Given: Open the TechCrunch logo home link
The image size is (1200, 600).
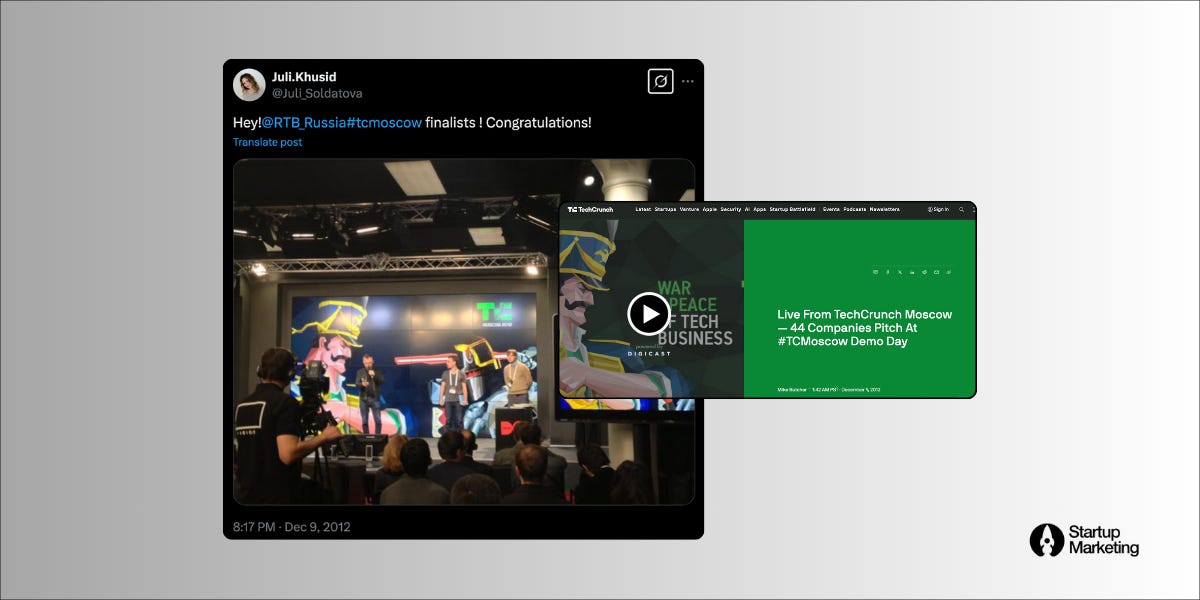Looking at the screenshot, I should [590, 209].
